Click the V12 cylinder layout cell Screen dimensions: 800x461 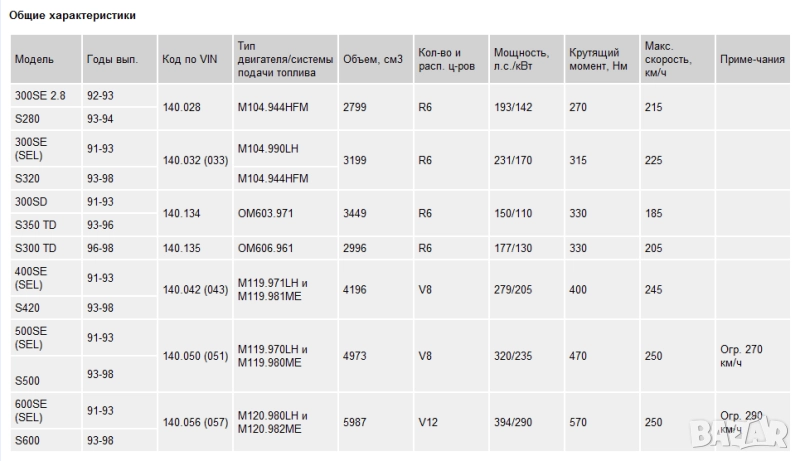[x=427, y=422]
